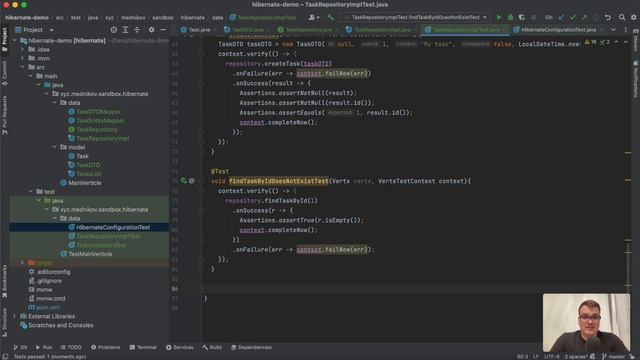
Task: Click expand all icon in Project panel
Action: point(125,30)
